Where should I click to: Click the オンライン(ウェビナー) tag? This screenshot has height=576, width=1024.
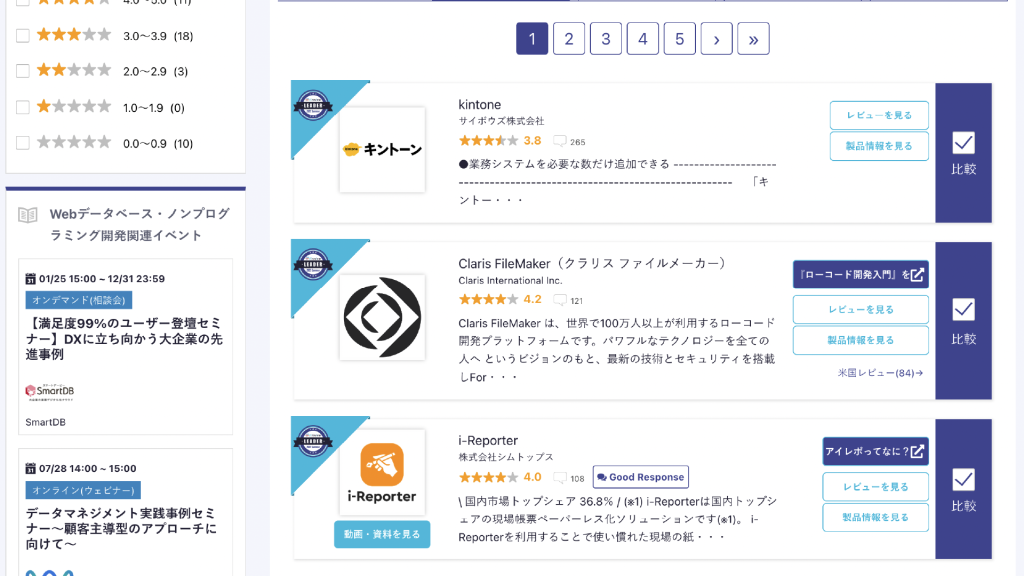click(x=83, y=490)
